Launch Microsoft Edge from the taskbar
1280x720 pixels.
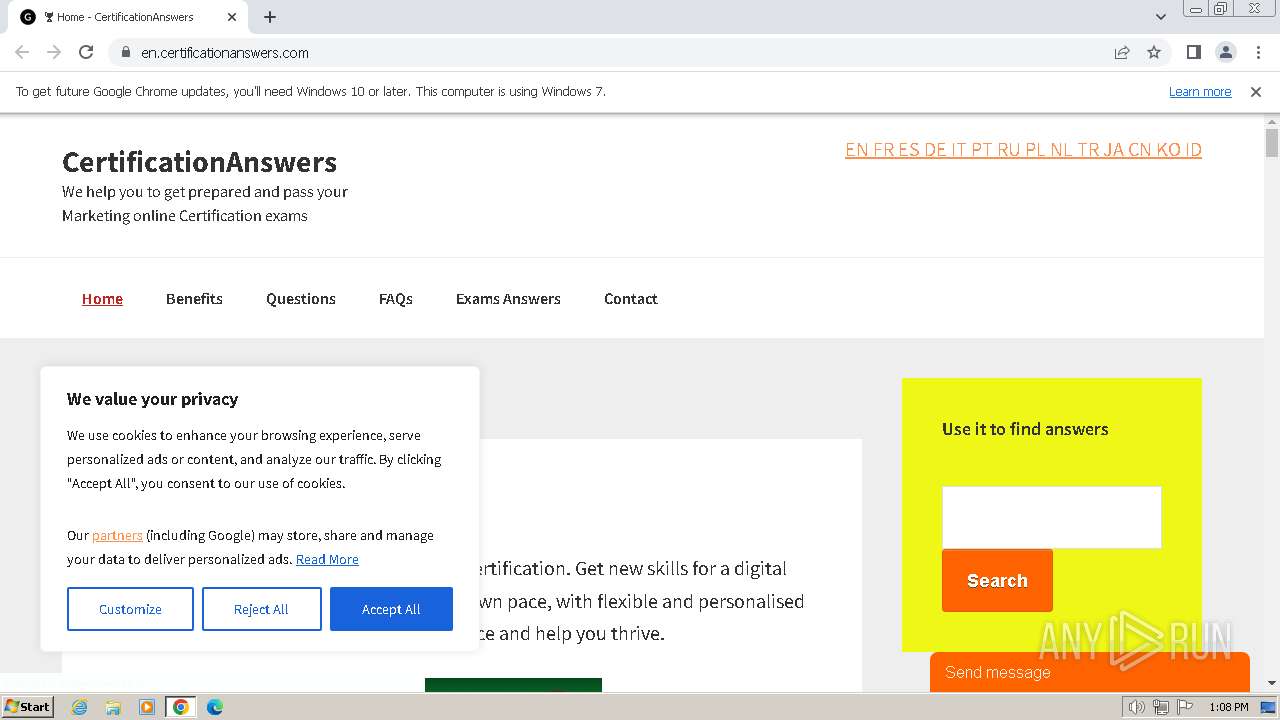point(215,707)
